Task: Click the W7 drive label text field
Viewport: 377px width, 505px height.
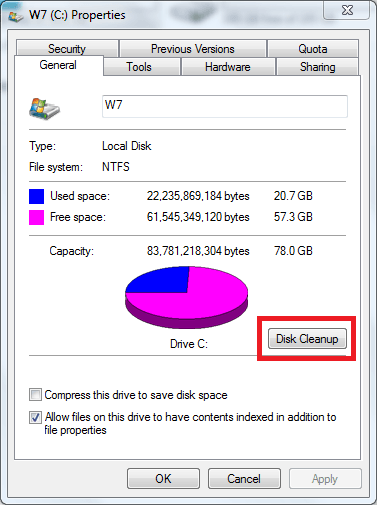Action: pos(225,106)
